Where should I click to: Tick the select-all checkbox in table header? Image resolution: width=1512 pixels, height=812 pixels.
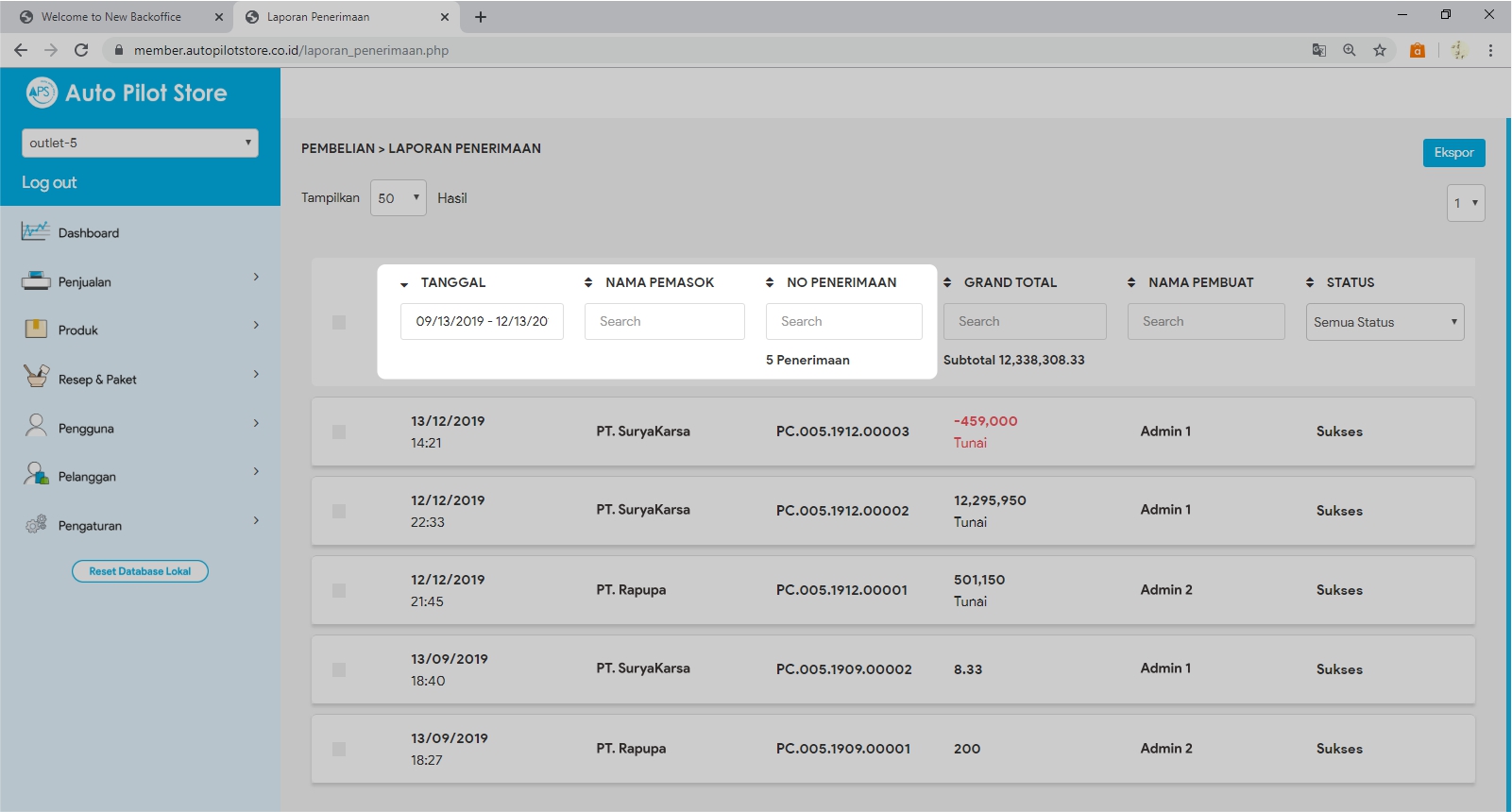[x=339, y=322]
